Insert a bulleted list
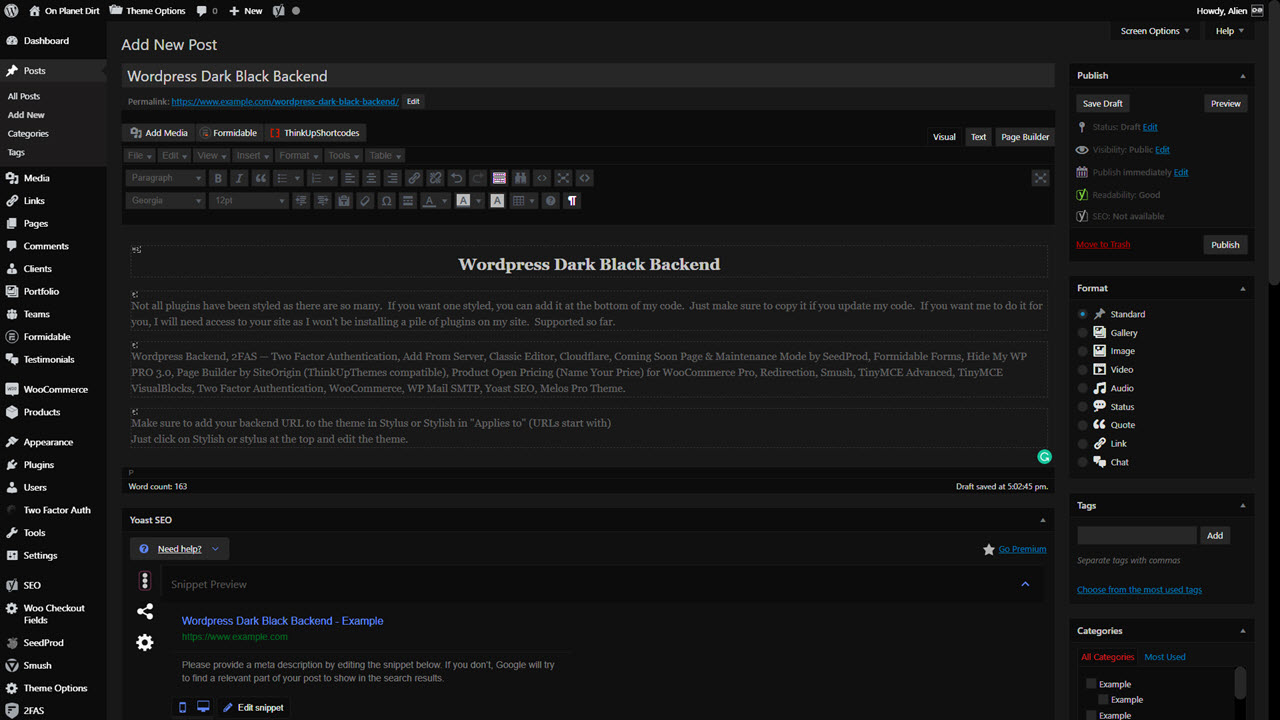The width and height of the screenshot is (1280, 720). coord(288,178)
